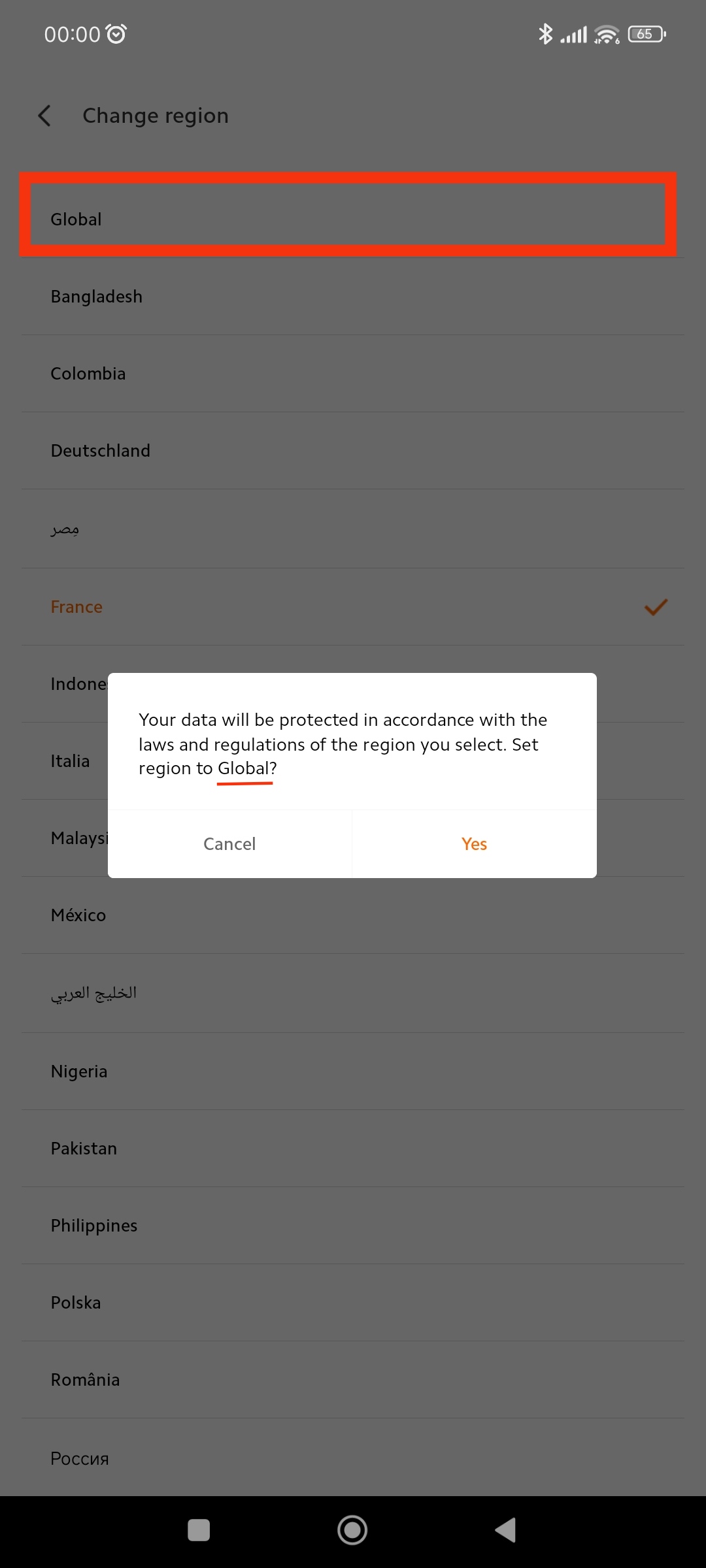Image resolution: width=706 pixels, height=1568 pixels.
Task: Tap the Bluetooth status bar icon
Action: click(545, 34)
